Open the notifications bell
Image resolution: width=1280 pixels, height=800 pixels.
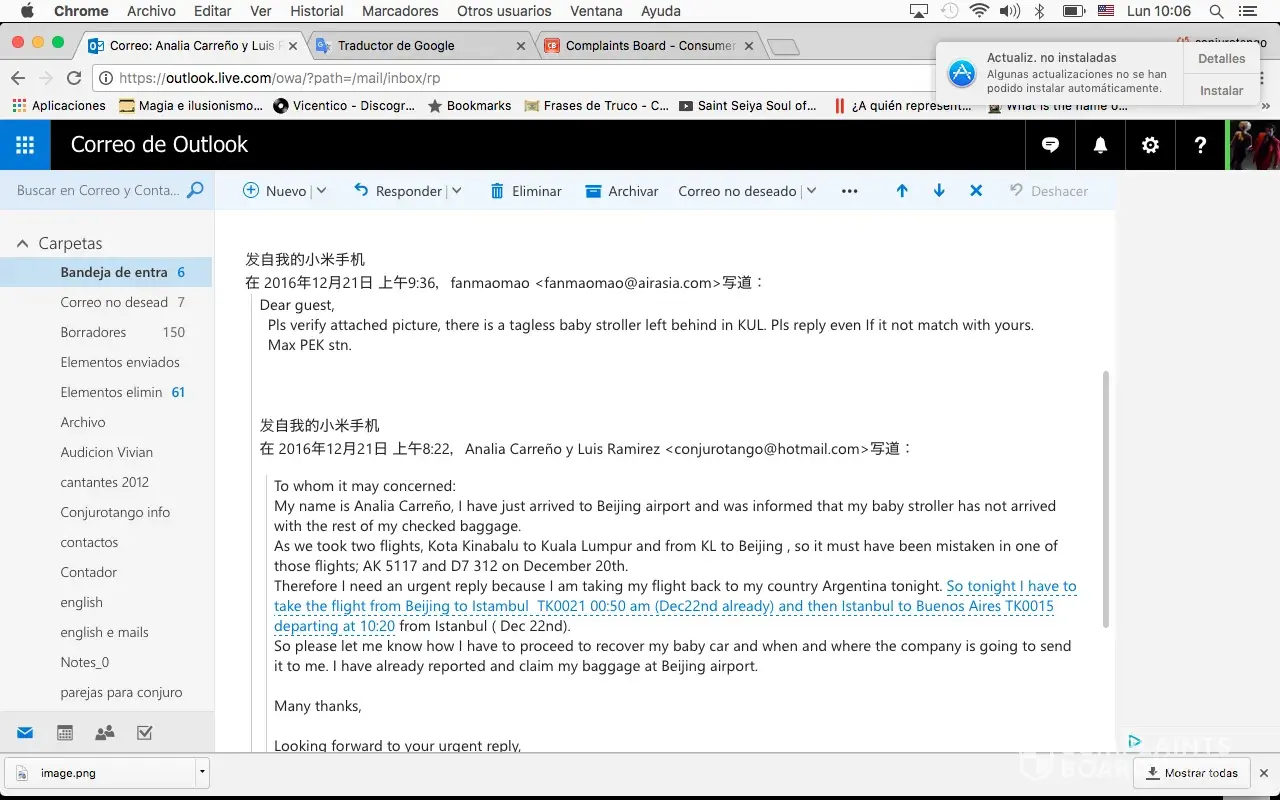pyautogui.click(x=1100, y=145)
